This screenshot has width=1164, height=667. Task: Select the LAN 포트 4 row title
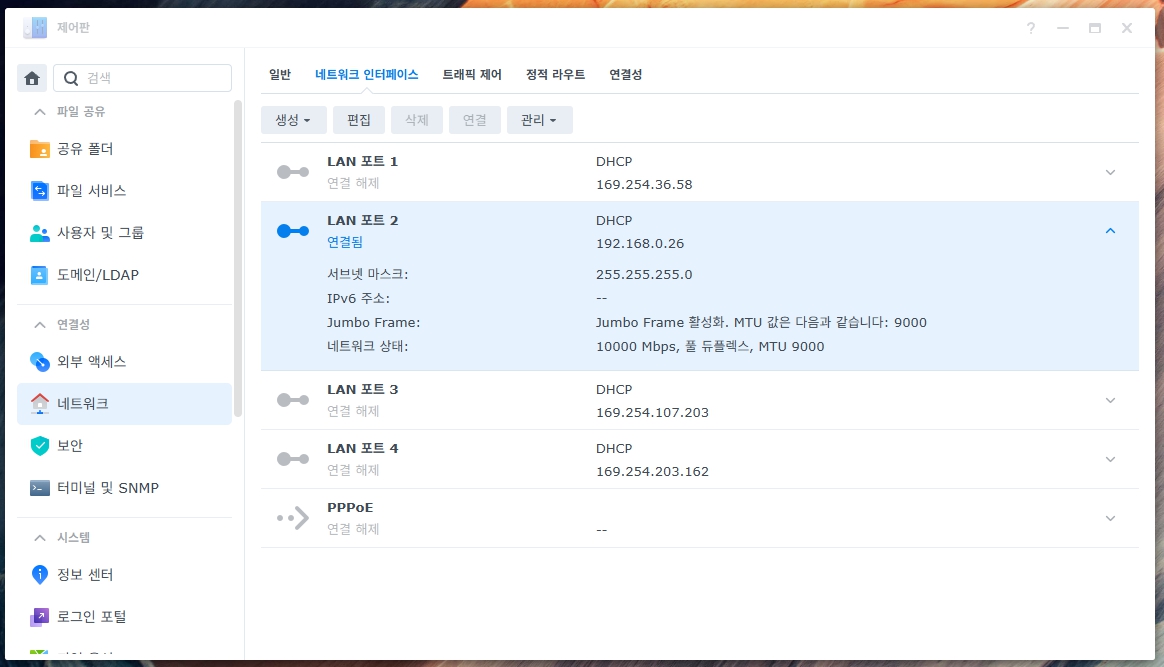tap(362, 449)
